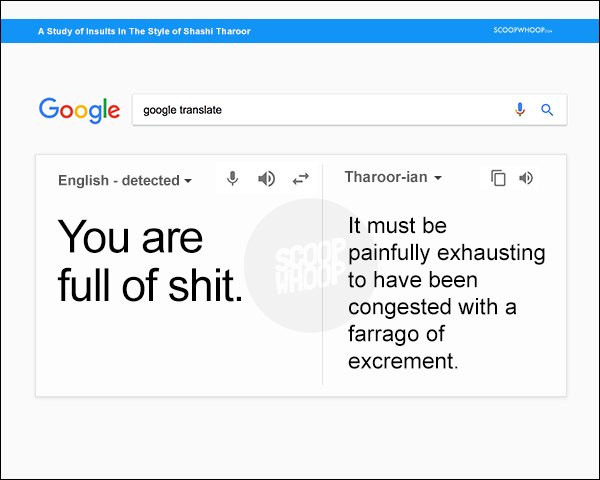The height and width of the screenshot is (480, 600).
Task: Open the Tharoor-ian target language dropdown
Action: coord(393,177)
